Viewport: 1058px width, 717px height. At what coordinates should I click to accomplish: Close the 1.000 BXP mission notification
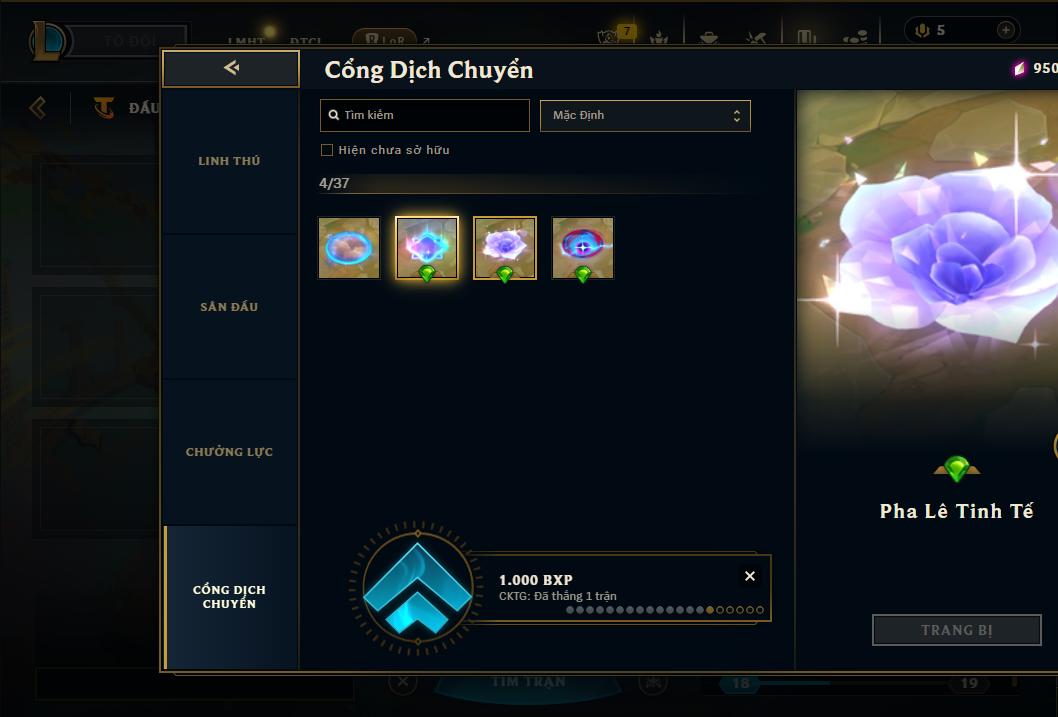pyautogui.click(x=750, y=576)
